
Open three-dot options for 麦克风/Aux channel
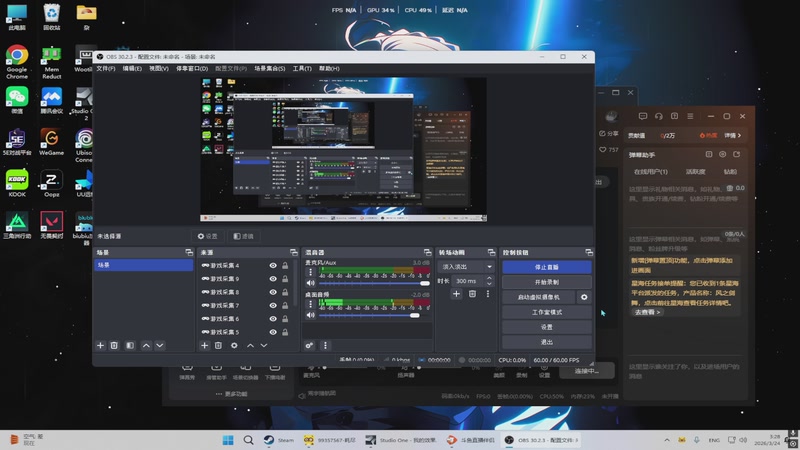pos(310,272)
